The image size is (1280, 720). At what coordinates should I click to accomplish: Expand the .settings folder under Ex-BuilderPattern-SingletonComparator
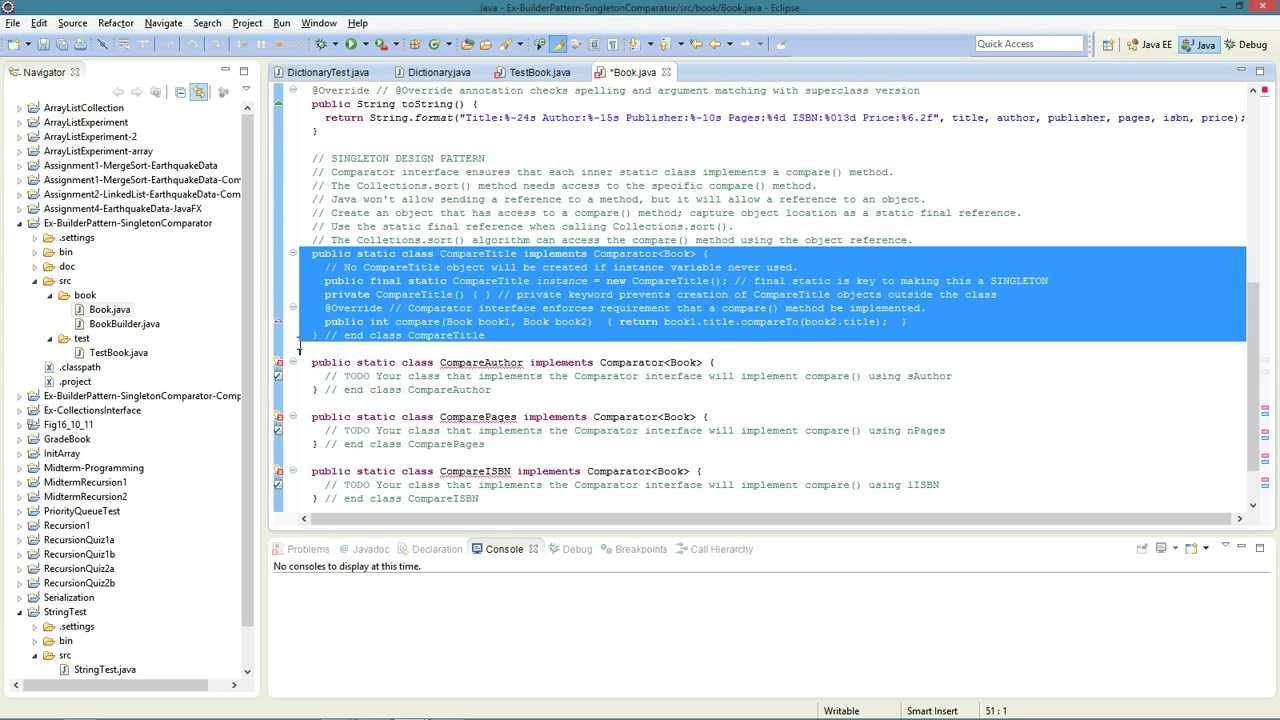pos(35,238)
